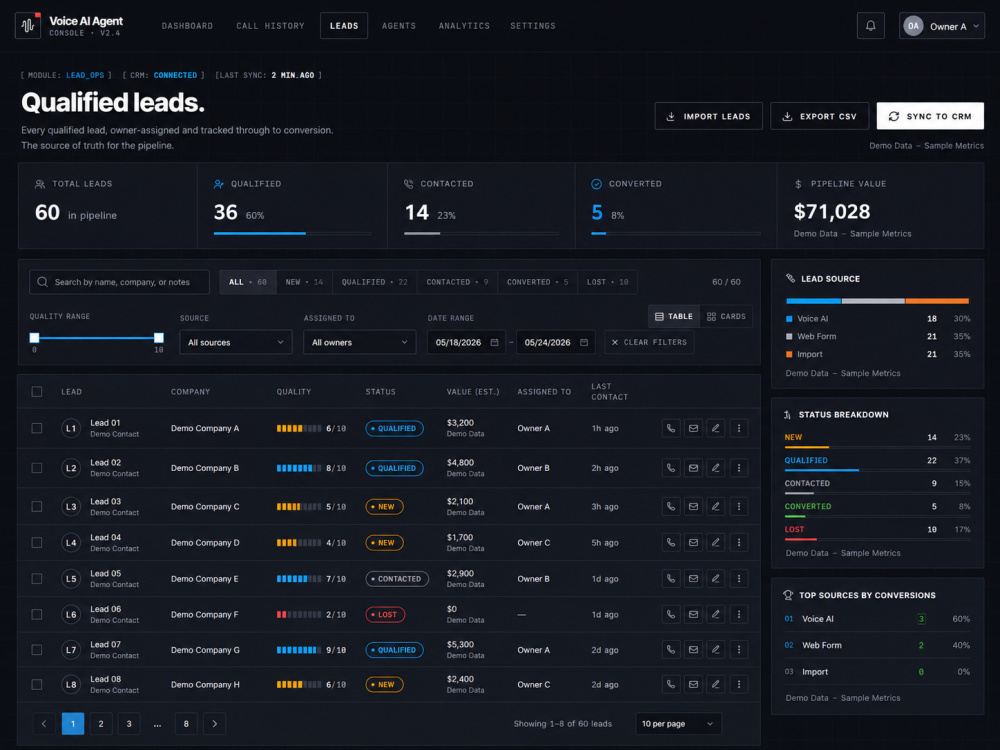Check the Lead 07 row checkbox
1000x750 pixels.
[37, 650]
